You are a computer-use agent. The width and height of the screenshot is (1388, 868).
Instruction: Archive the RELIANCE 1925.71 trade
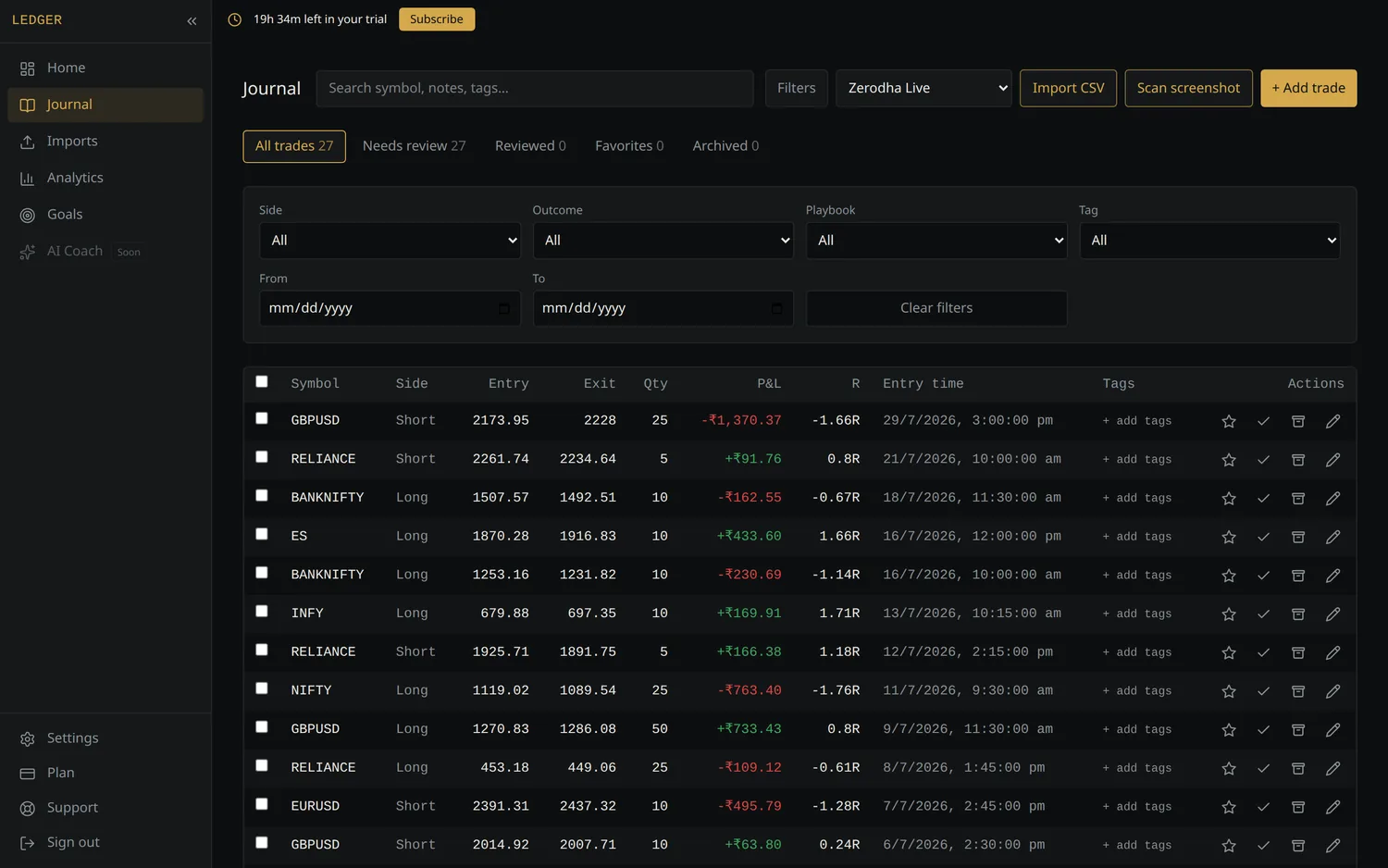tap(1298, 652)
